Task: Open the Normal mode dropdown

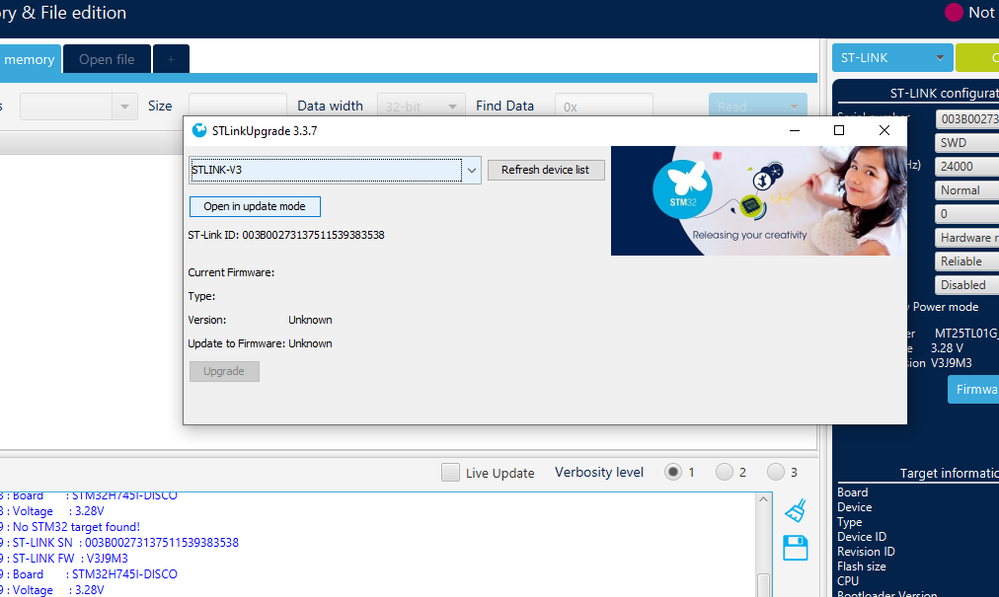Action: click(967, 190)
